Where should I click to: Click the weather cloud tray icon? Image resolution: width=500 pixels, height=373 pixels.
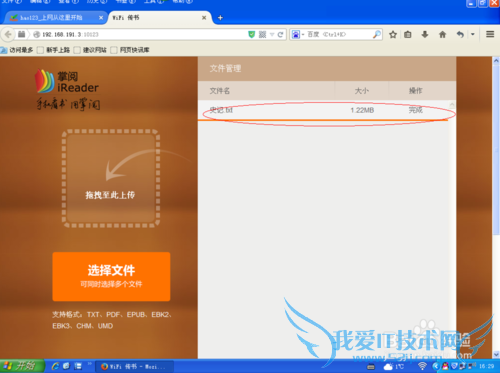[388, 367]
